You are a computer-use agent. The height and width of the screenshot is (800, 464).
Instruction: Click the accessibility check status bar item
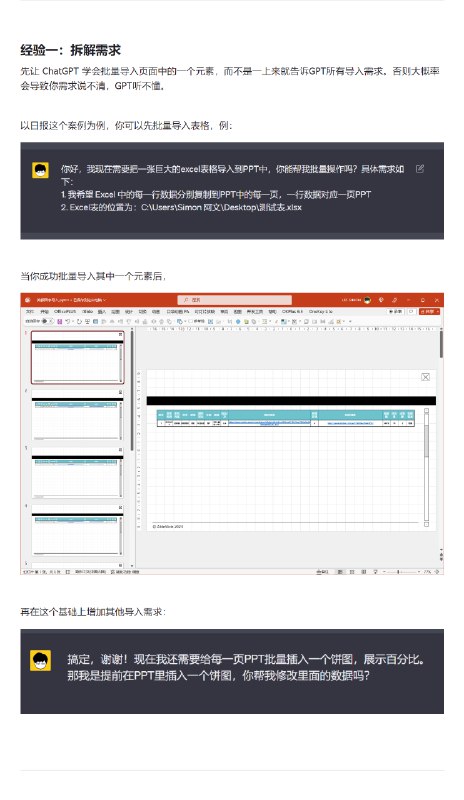126,572
